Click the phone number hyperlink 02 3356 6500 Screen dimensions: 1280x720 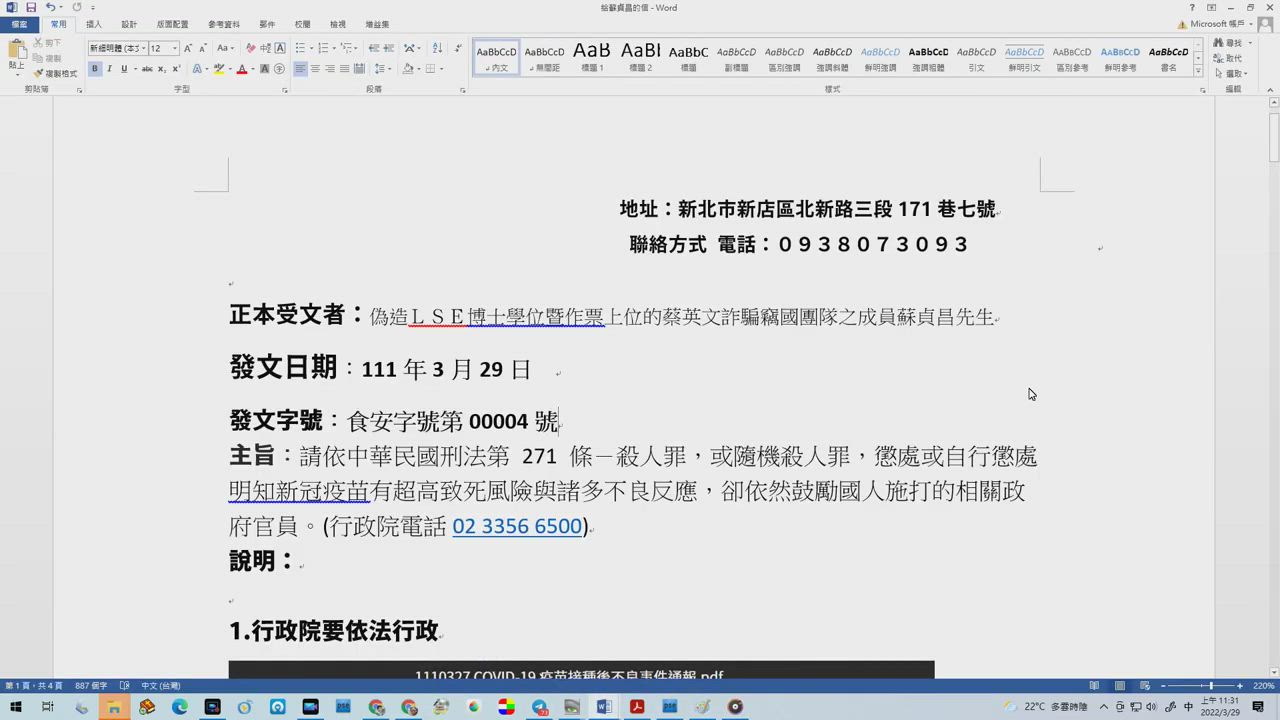coord(517,527)
